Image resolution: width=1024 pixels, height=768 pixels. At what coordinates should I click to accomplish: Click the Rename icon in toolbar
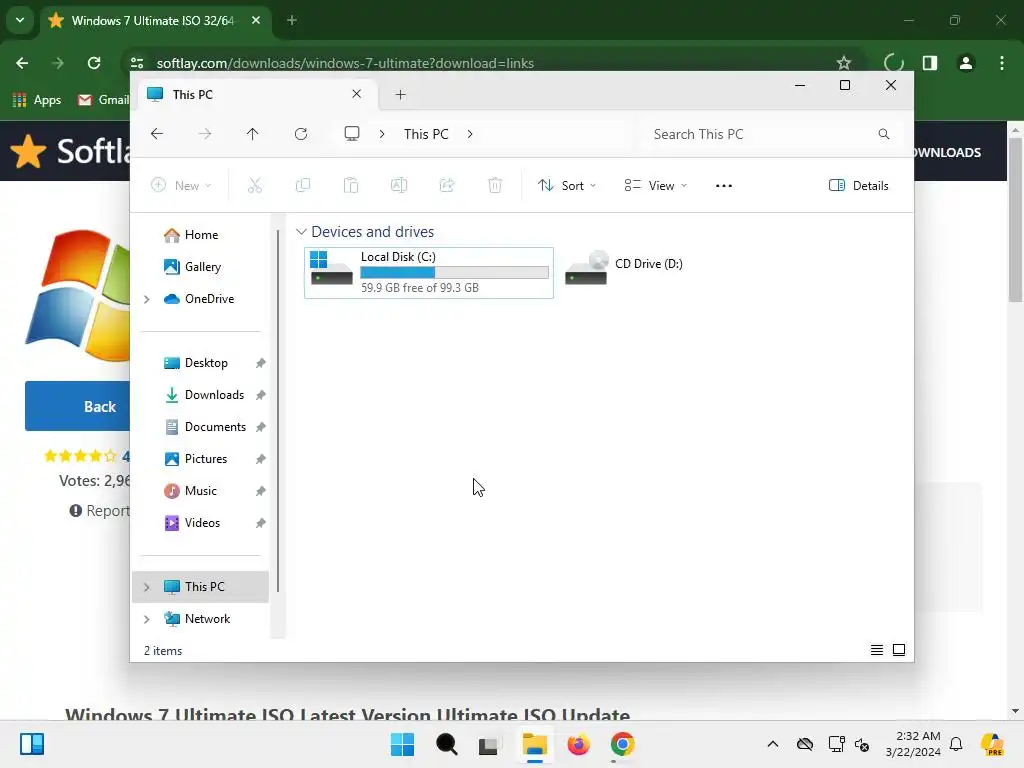point(399,185)
